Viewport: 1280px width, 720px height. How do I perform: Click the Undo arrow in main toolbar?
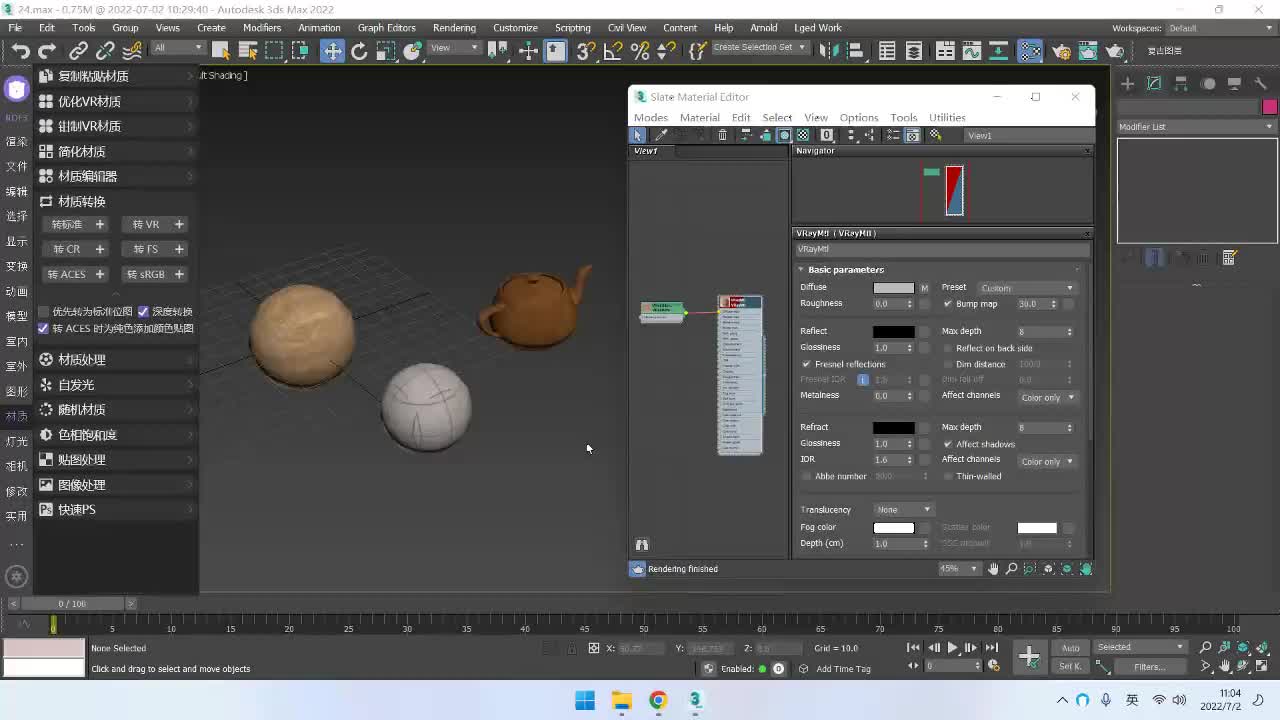click(x=20, y=51)
